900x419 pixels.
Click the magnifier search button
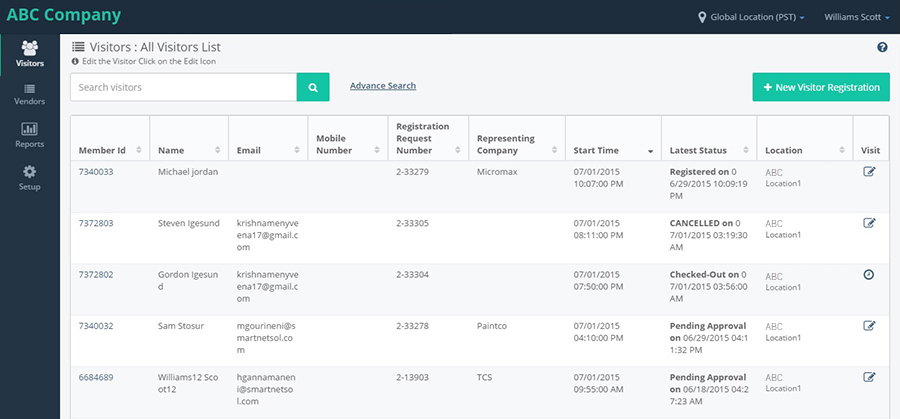click(x=313, y=87)
